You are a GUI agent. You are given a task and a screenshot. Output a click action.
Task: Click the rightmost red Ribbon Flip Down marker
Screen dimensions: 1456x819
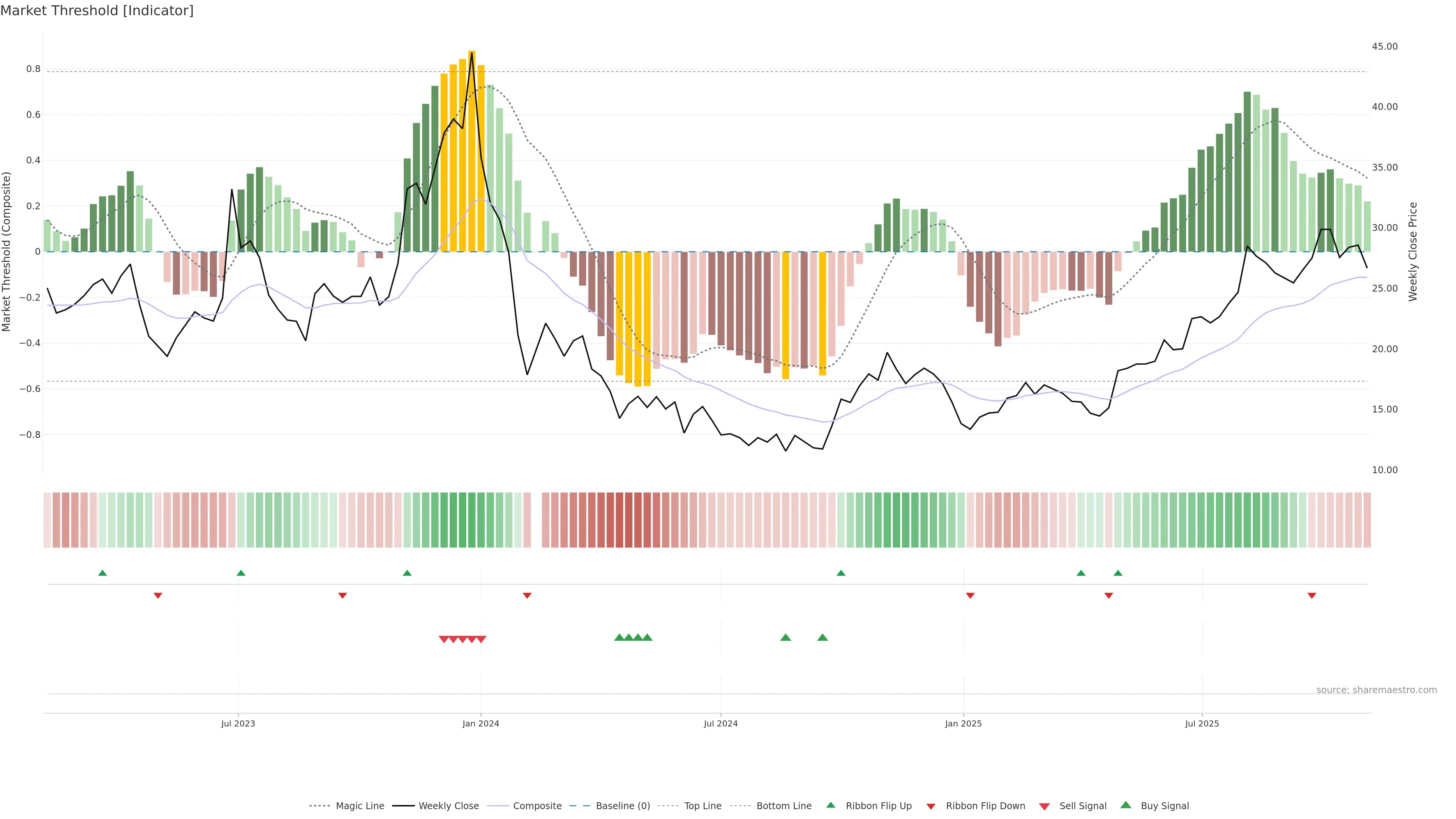tap(1312, 596)
